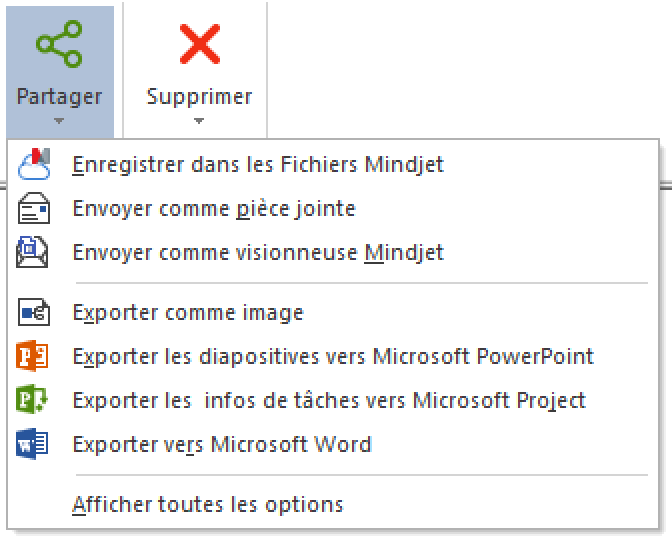Image resolution: width=672 pixels, height=540 pixels.
Task: Open Afficher toutes les options
Action: 208,504
